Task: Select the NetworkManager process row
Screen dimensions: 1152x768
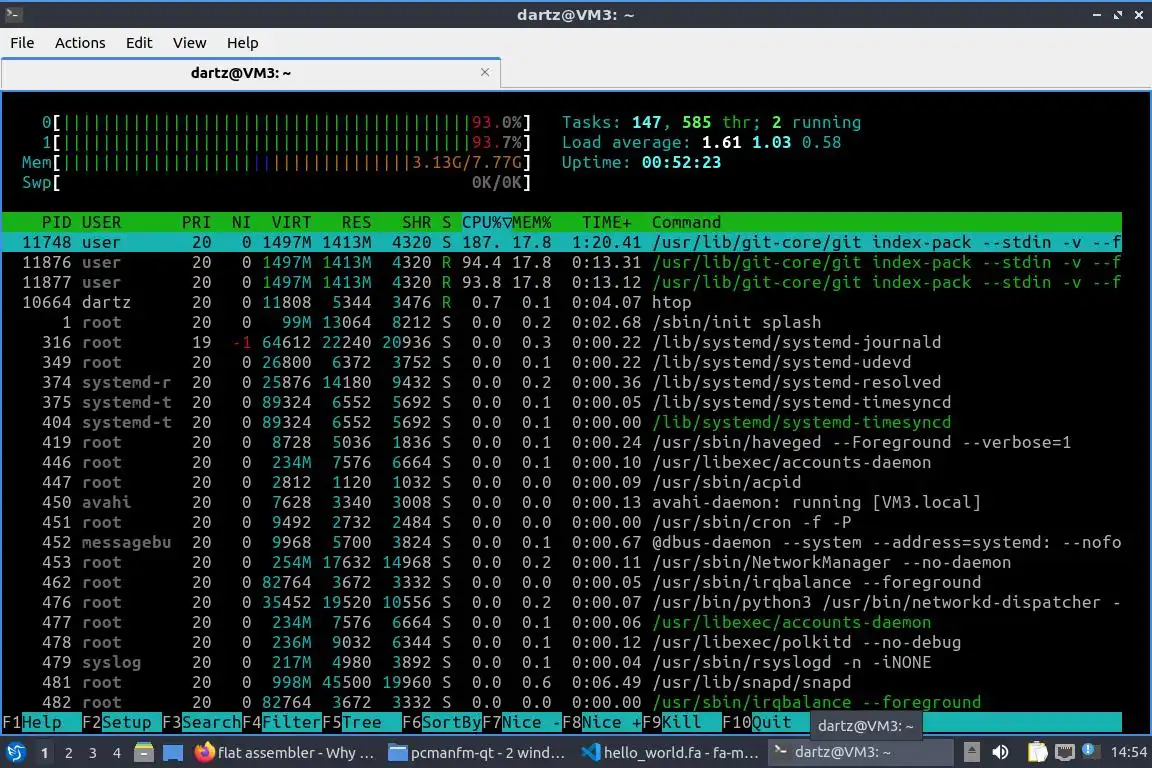Action: (x=562, y=562)
